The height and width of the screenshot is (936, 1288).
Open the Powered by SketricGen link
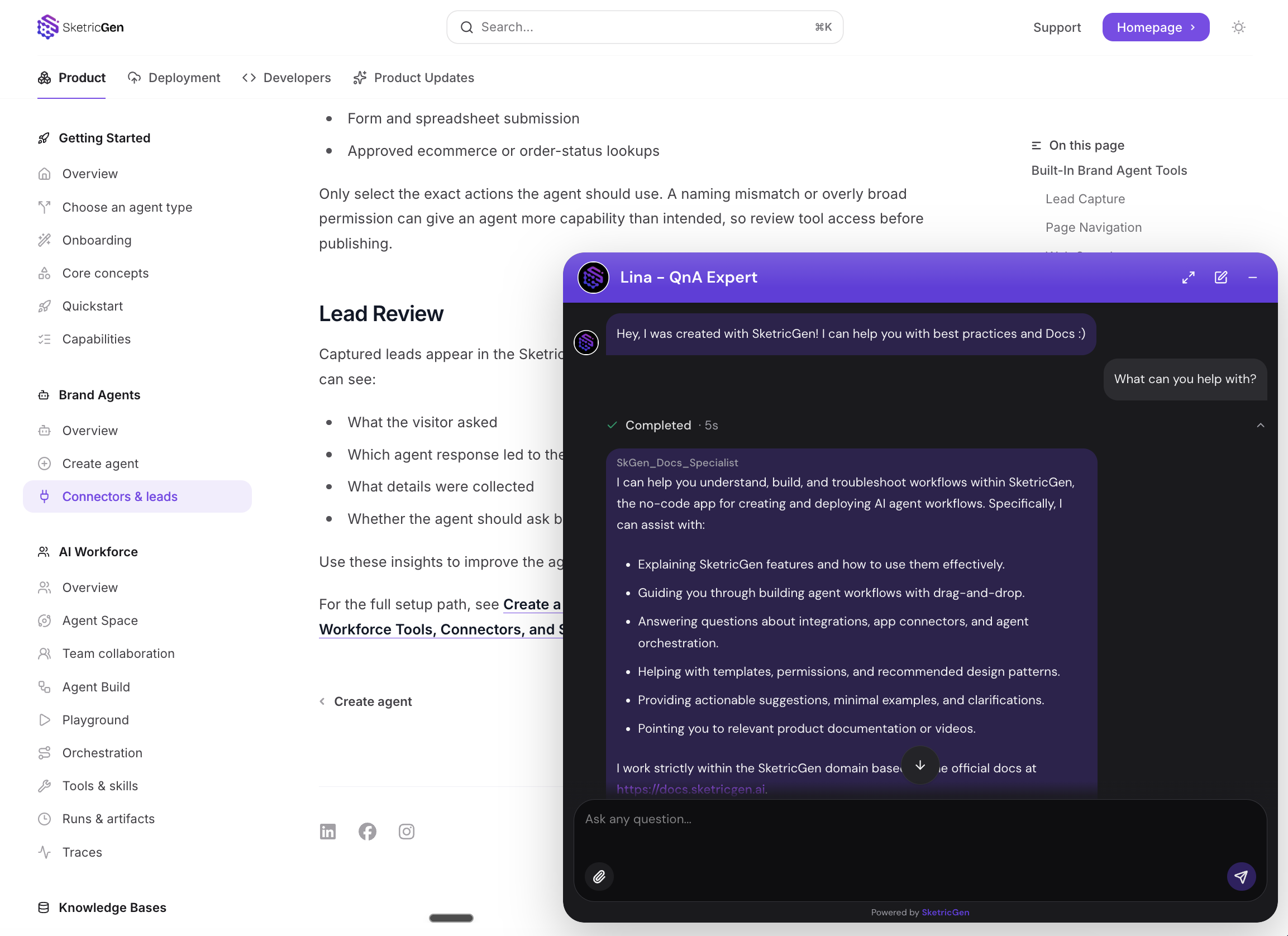pyautogui.click(x=945, y=912)
